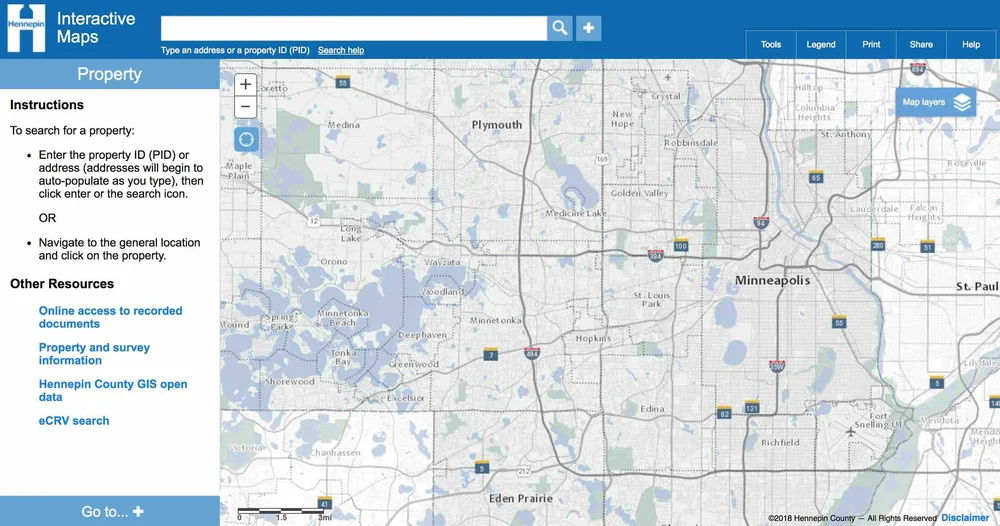Open the Help menu
The height and width of the screenshot is (526, 1000).
pos(971,45)
